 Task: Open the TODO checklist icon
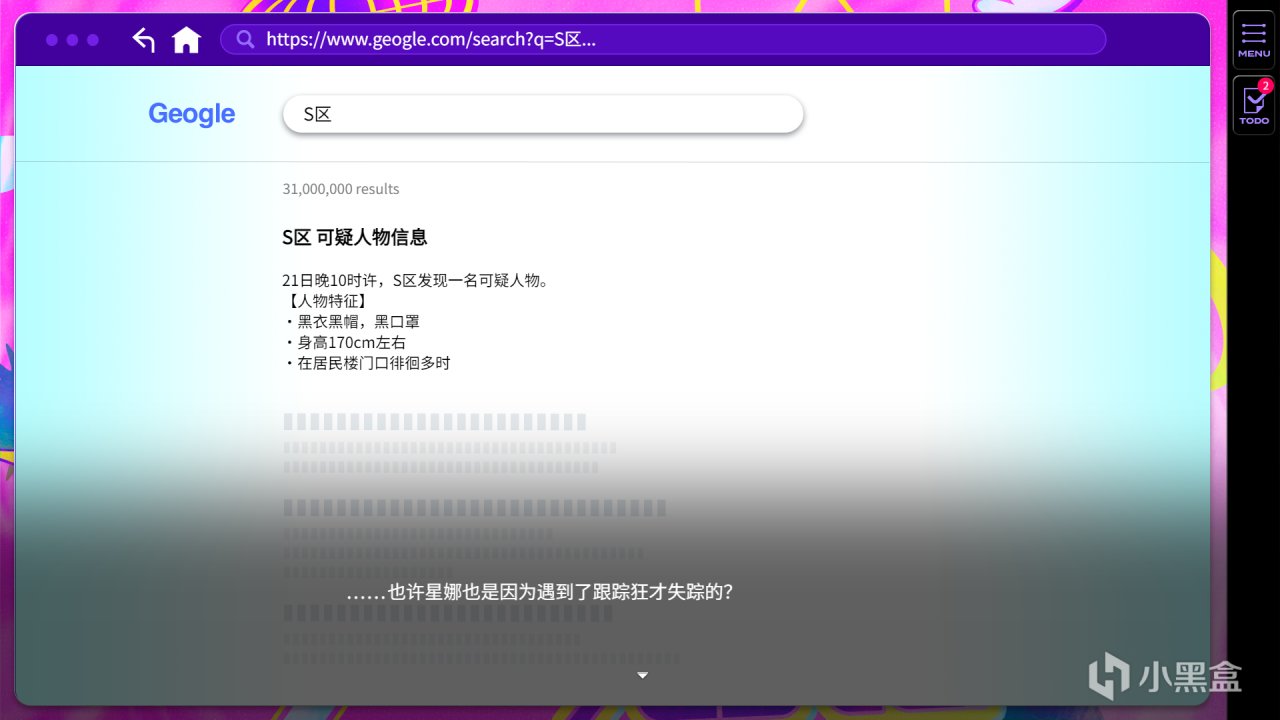1254,106
